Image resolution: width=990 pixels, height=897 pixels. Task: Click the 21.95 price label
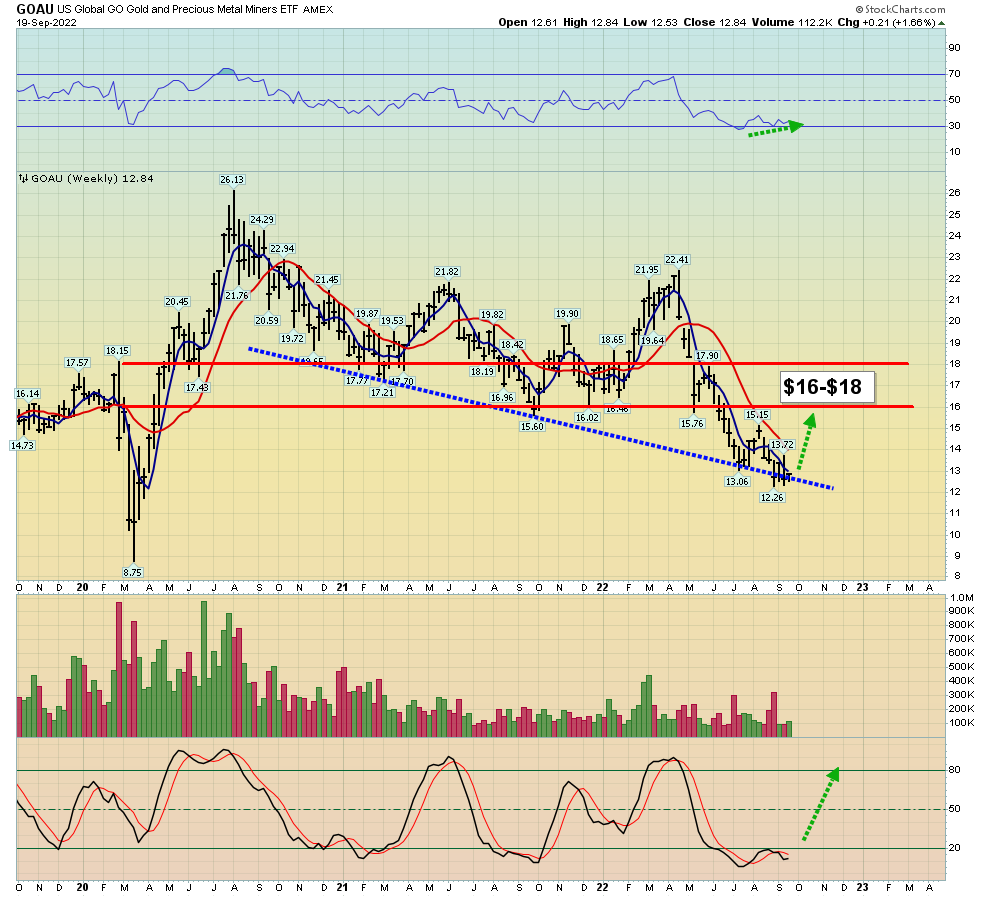[647, 270]
